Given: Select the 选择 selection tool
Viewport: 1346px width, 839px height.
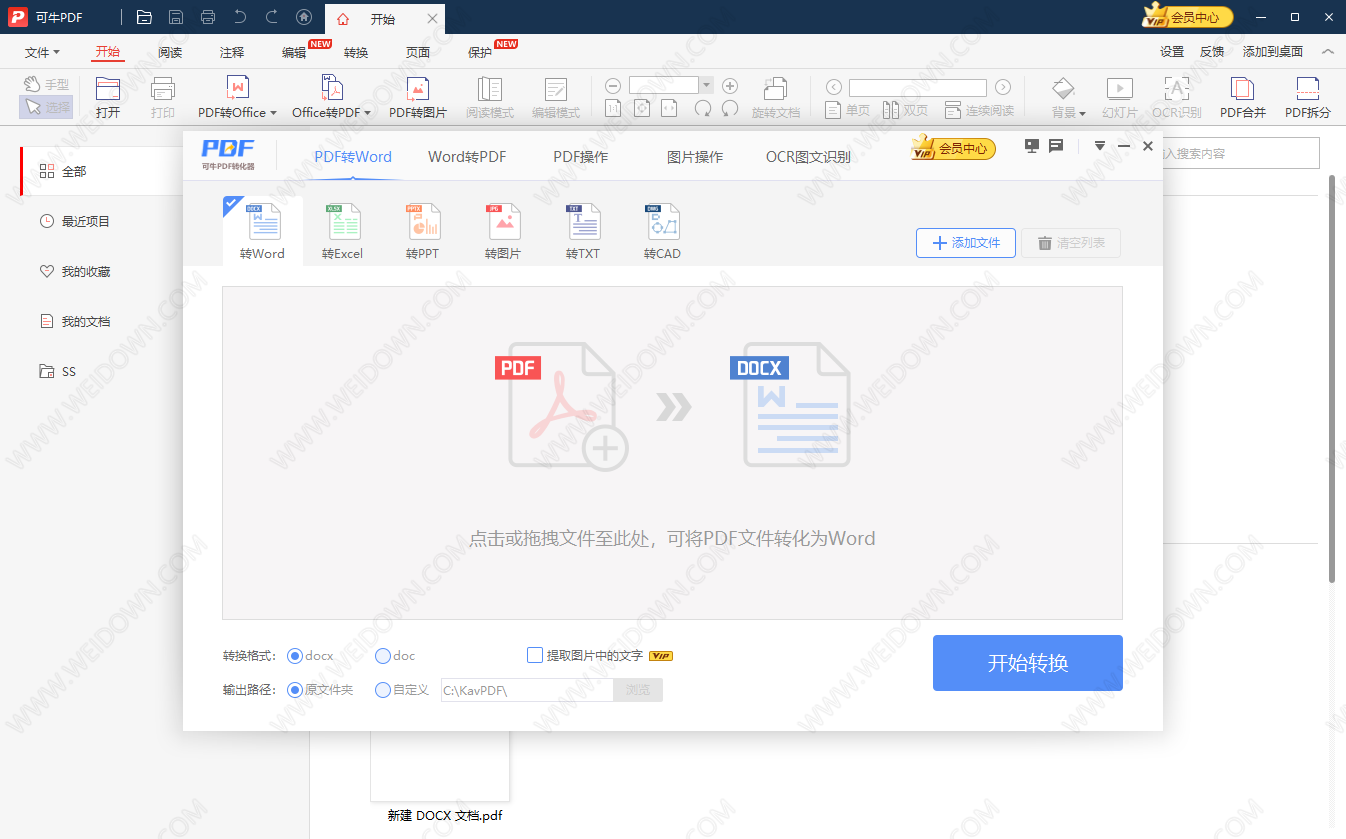Looking at the screenshot, I should click(47, 107).
